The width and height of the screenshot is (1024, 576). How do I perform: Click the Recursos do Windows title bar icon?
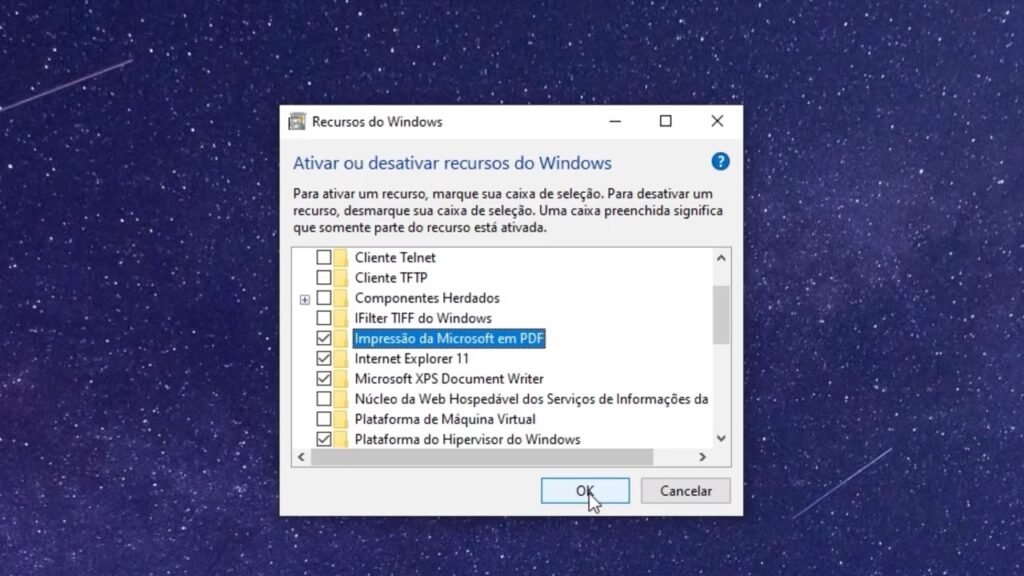tap(297, 121)
